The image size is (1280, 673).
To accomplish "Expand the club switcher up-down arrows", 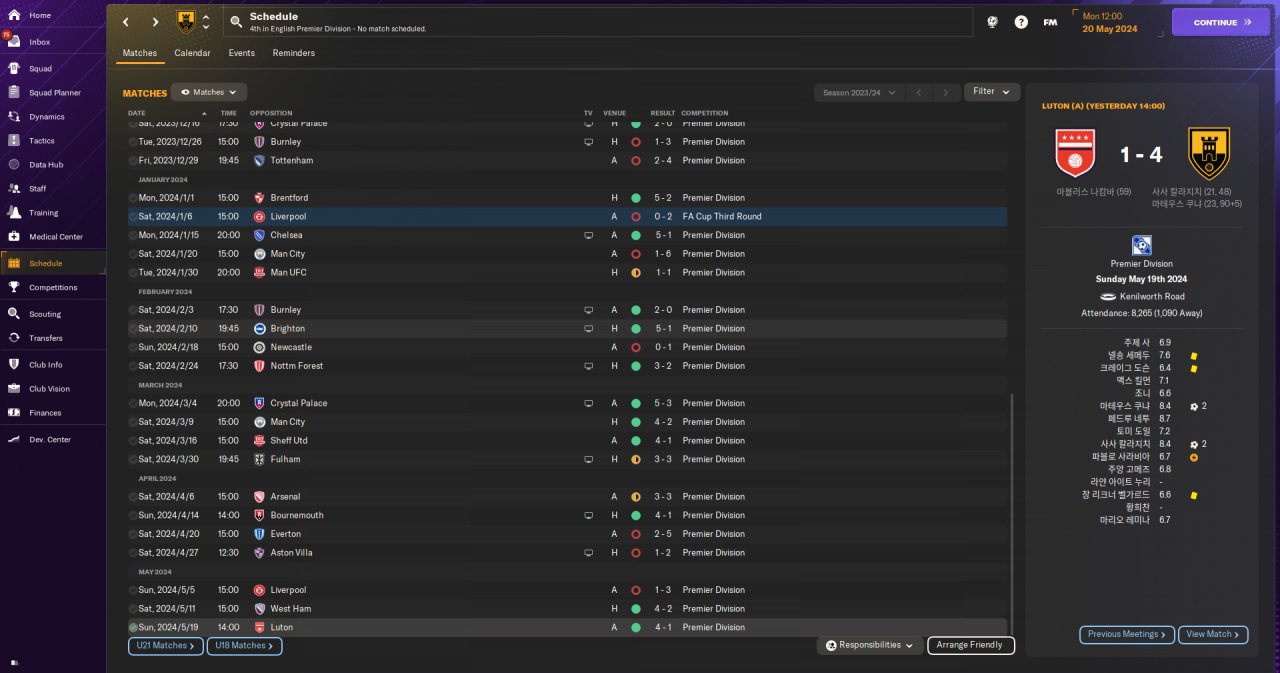I will [x=206, y=22].
